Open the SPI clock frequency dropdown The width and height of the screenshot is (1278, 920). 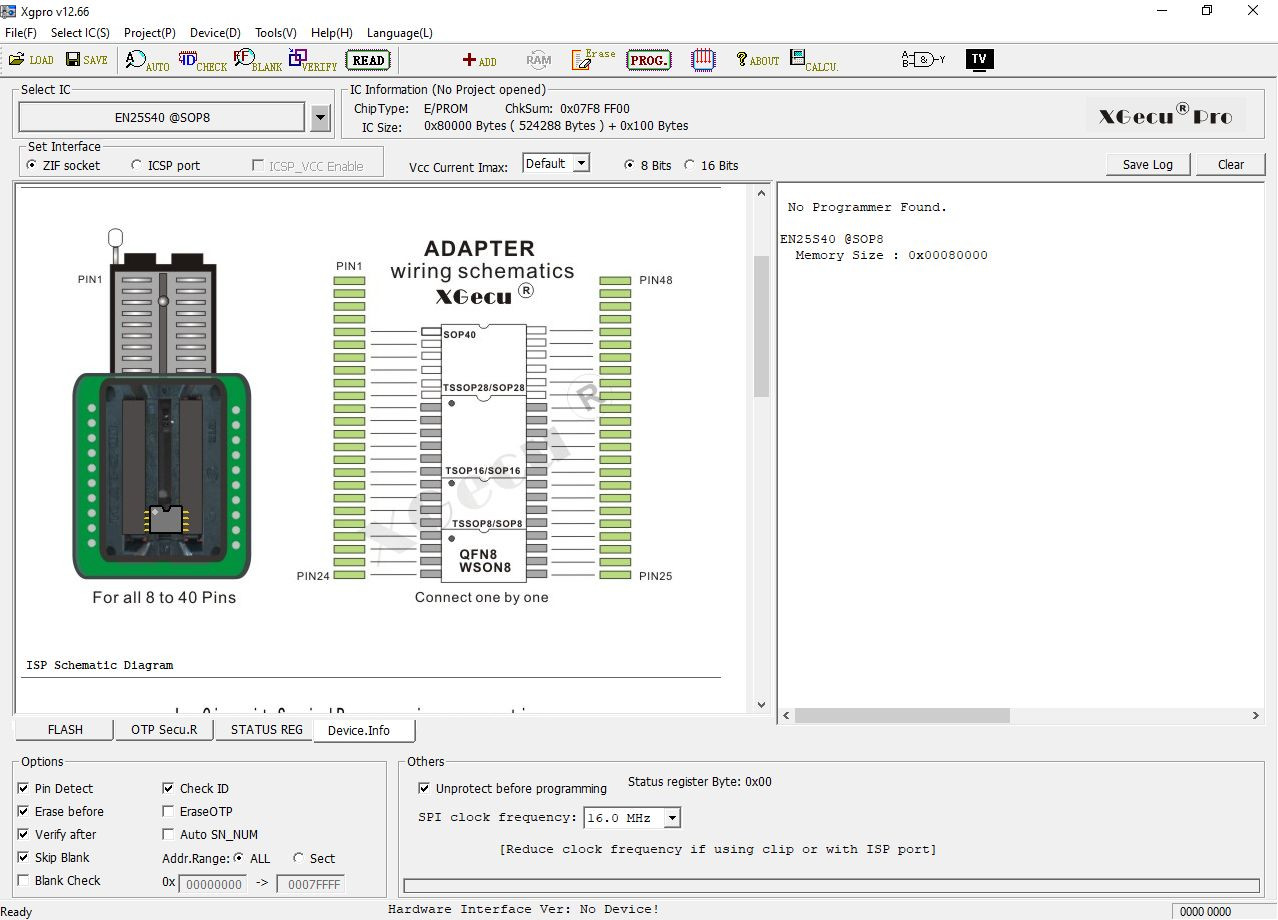tap(672, 818)
